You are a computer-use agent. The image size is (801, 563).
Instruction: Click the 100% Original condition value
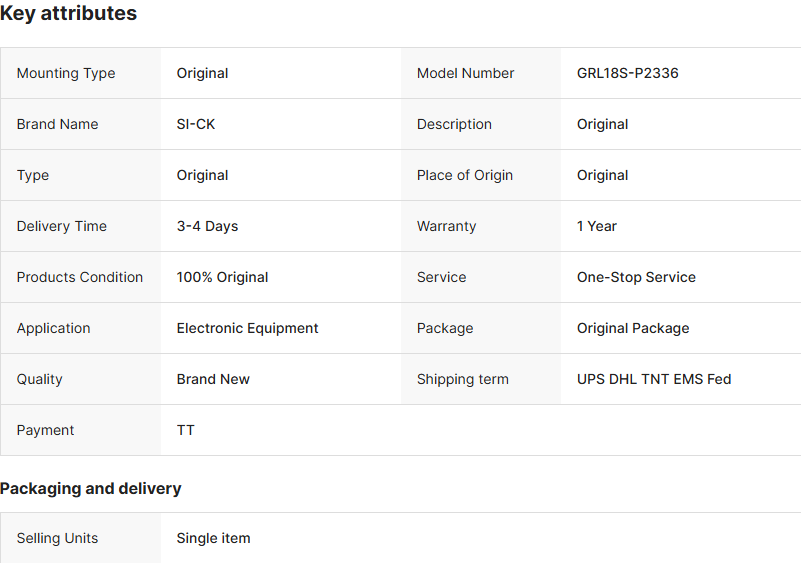[x=222, y=277]
